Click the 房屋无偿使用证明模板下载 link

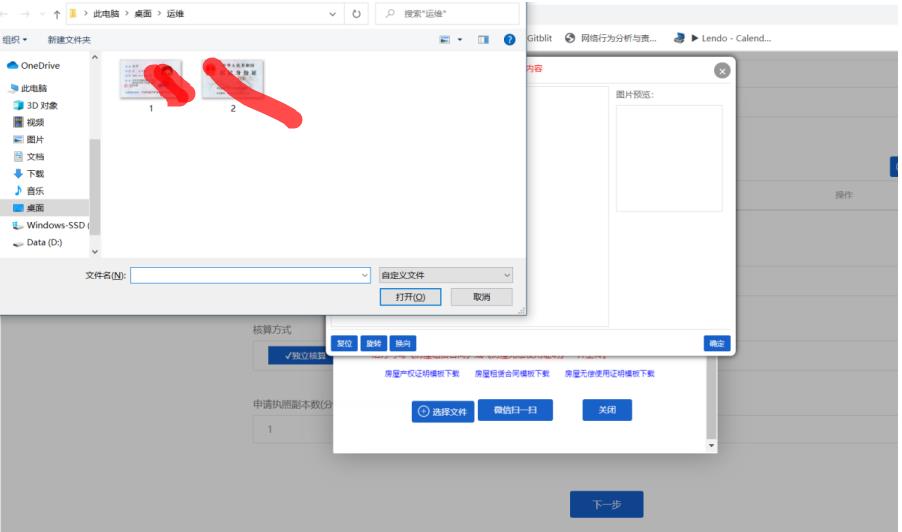tap(609, 374)
